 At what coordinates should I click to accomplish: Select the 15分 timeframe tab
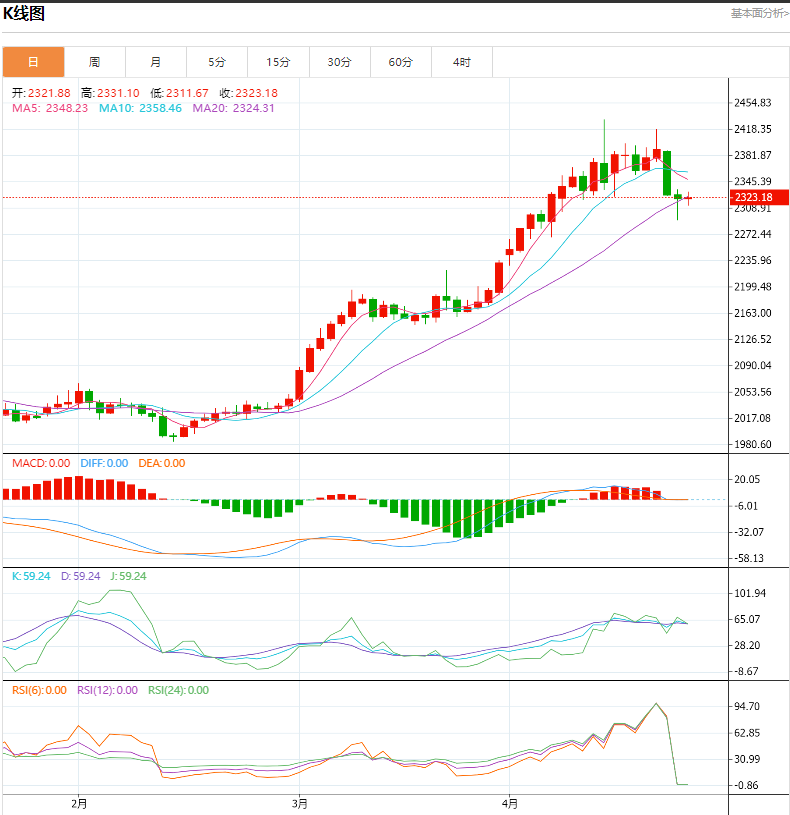click(x=278, y=62)
